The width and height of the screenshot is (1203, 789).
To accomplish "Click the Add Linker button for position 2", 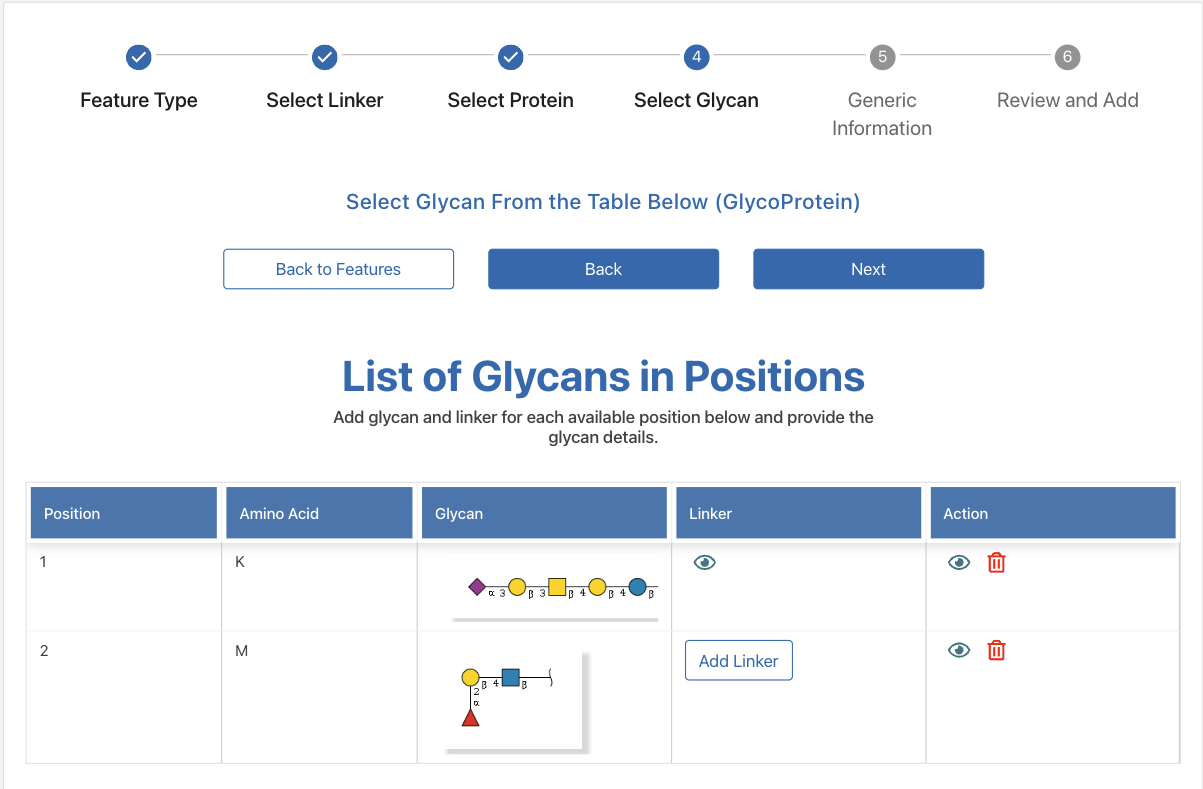I will coord(739,661).
